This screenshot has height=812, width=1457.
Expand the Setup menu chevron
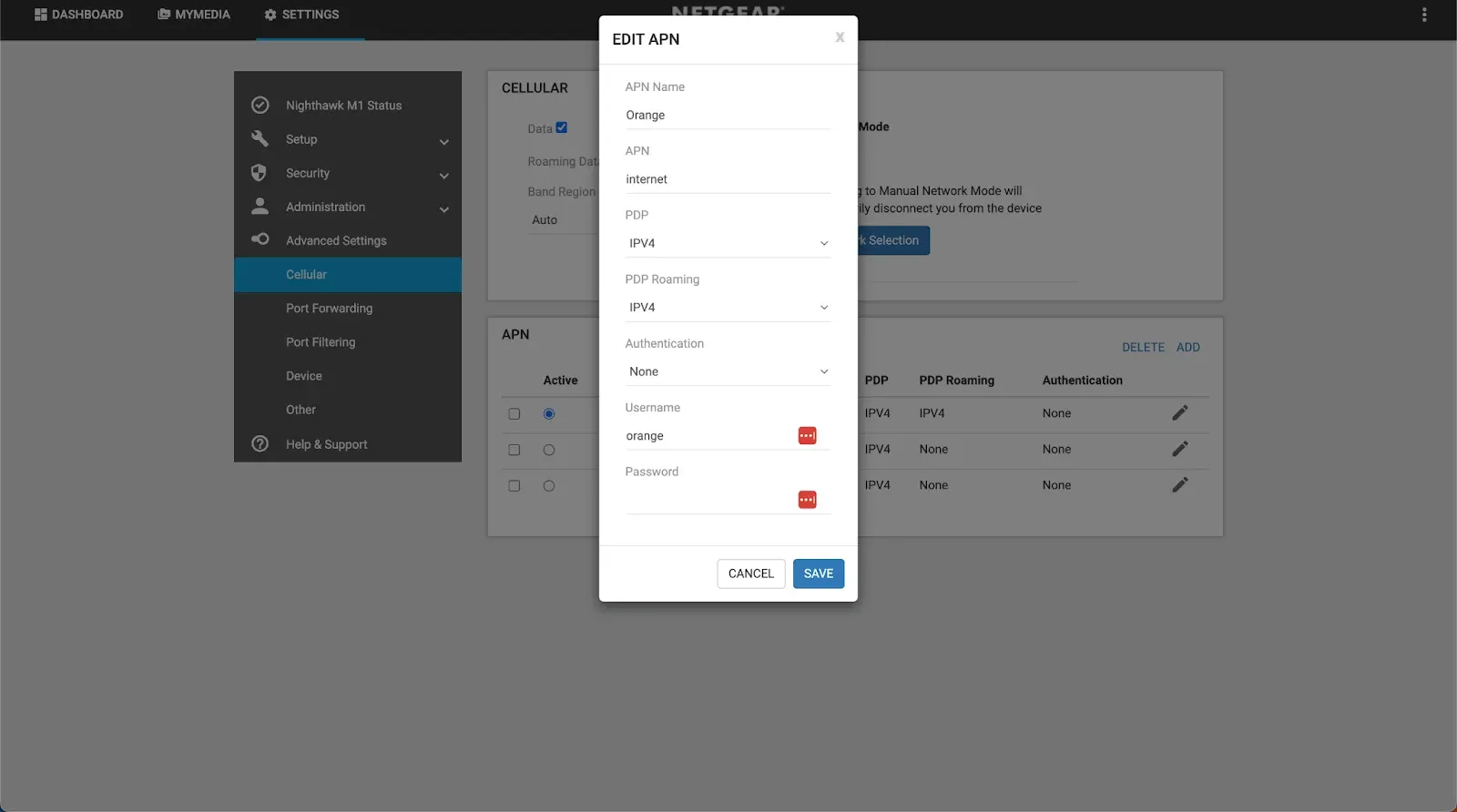(x=444, y=142)
